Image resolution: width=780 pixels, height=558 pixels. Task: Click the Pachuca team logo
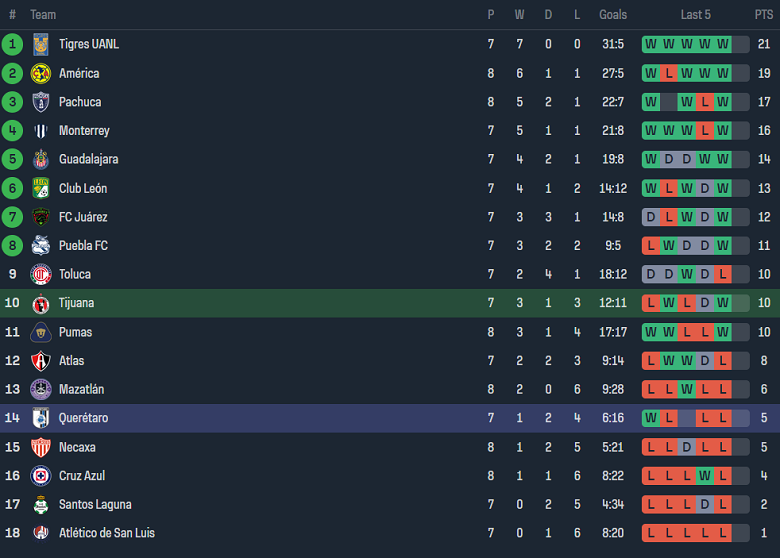pos(41,102)
